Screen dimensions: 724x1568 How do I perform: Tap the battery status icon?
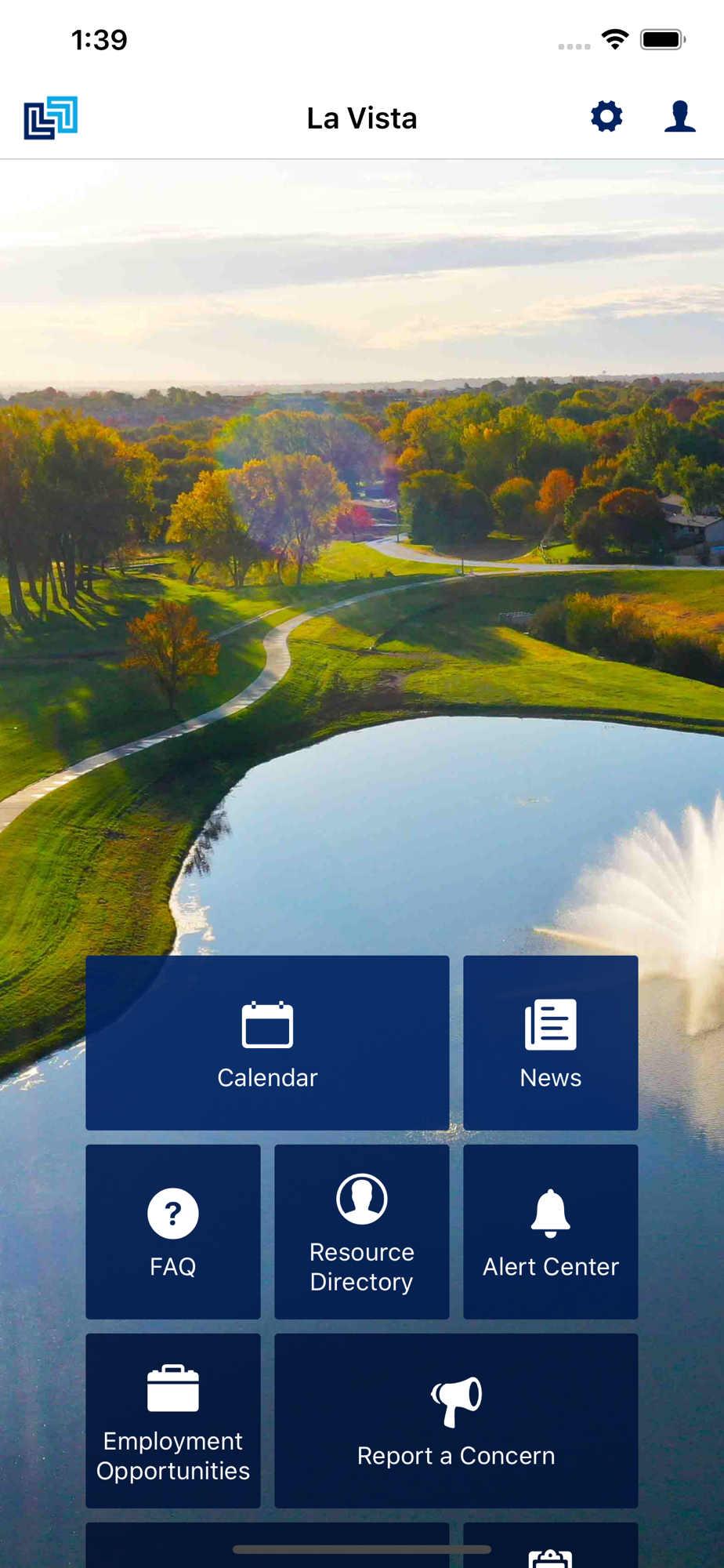663,39
